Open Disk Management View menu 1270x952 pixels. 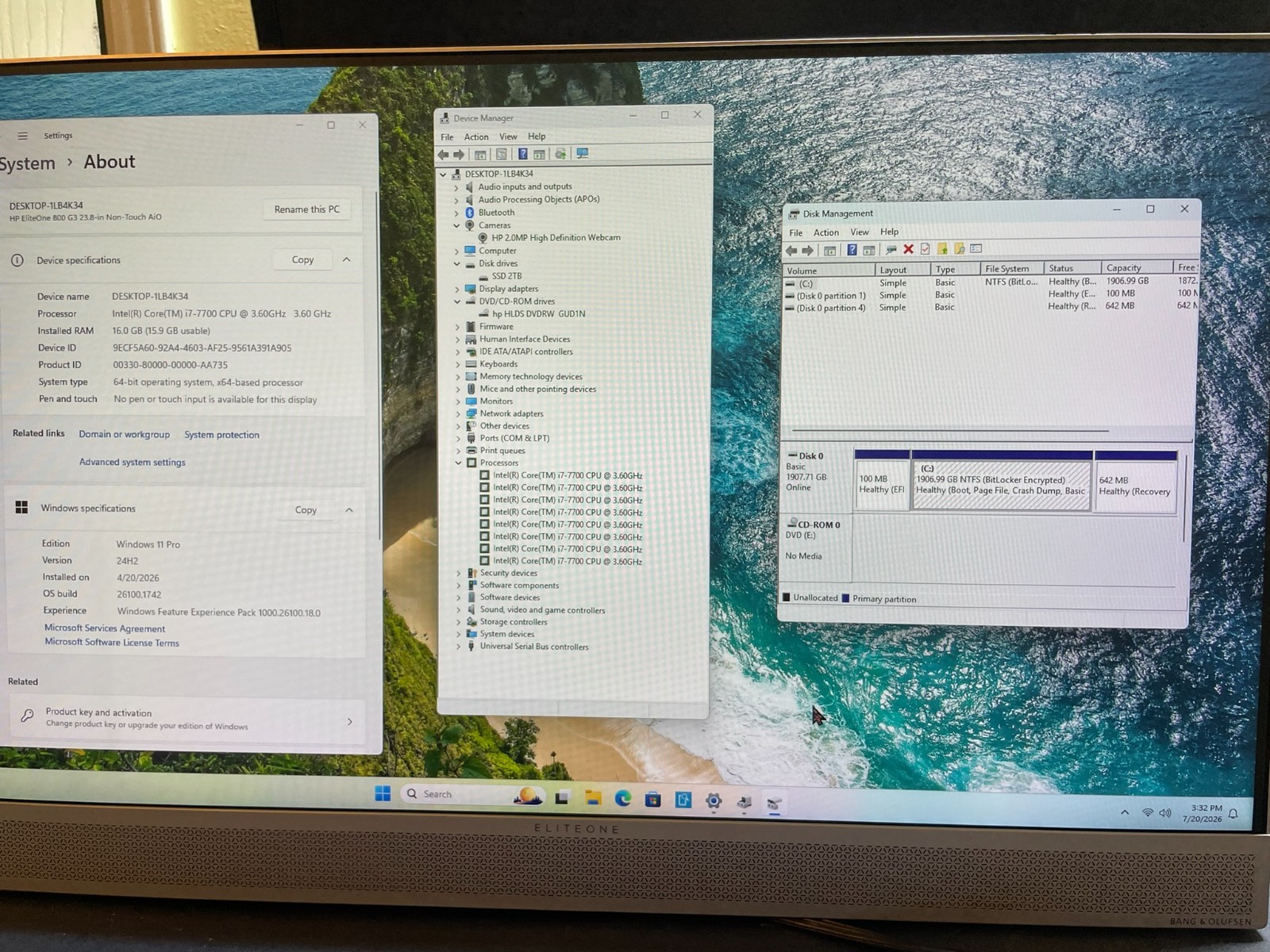[860, 232]
